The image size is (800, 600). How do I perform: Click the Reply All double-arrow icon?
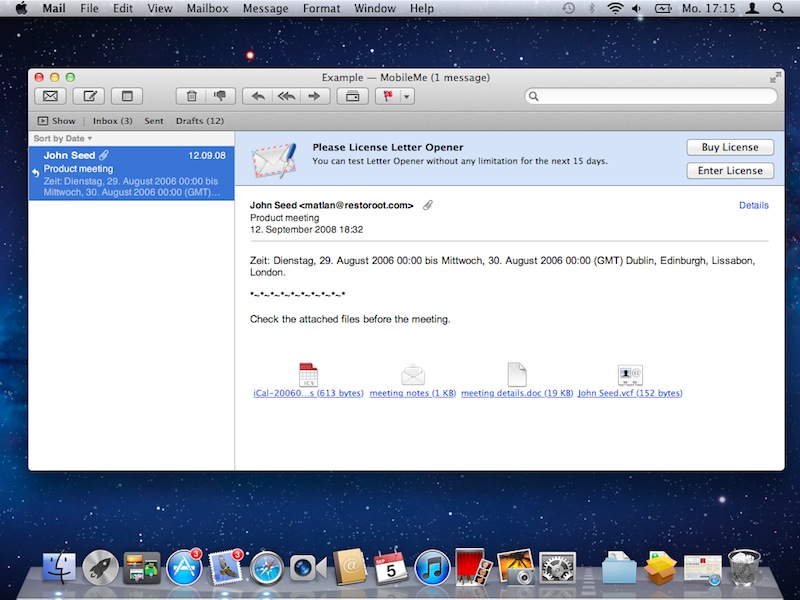(x=286, y=96)
